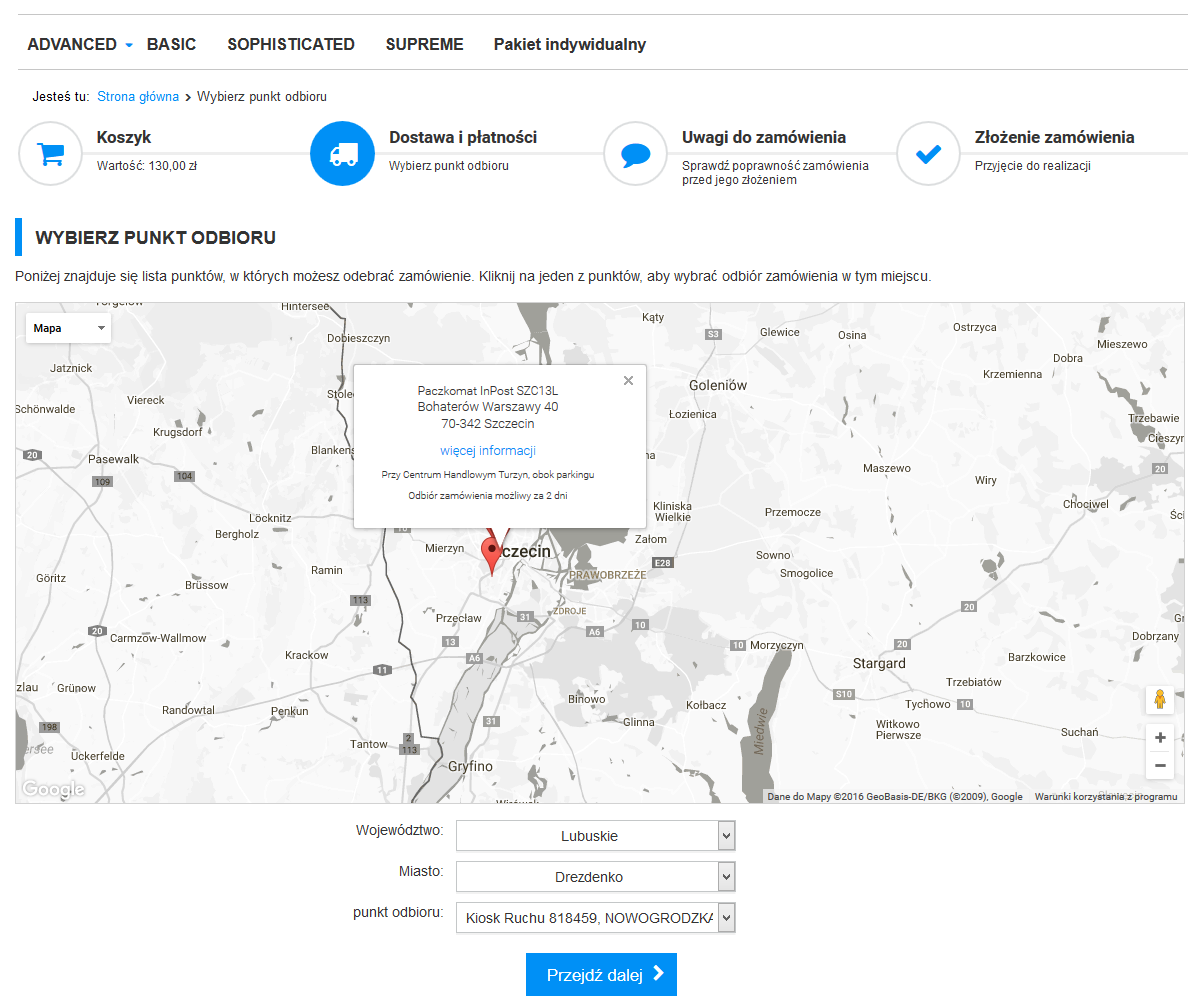Open the Mapa map type dropdown
The image size is (1200, 1000).
pos(68,328)
